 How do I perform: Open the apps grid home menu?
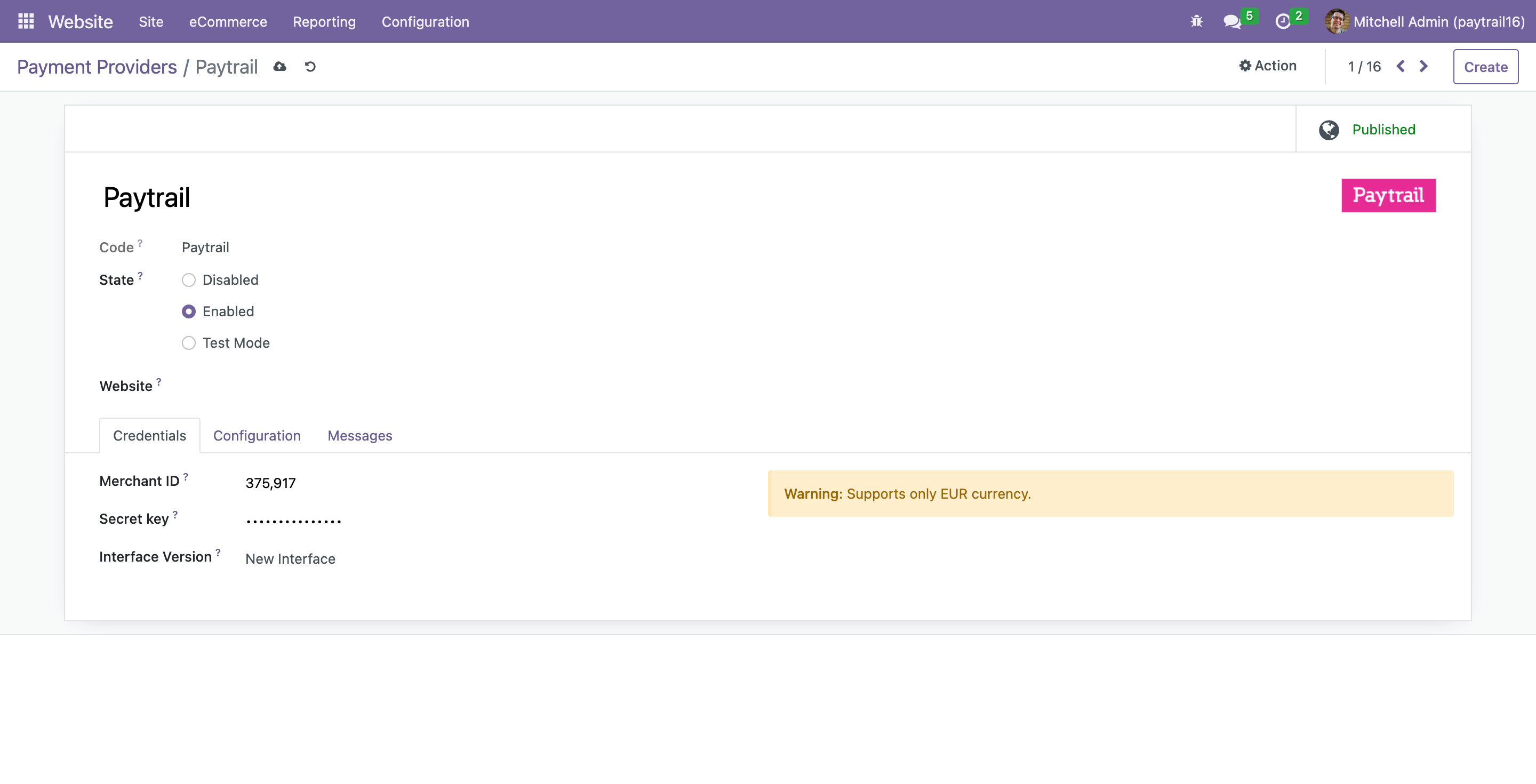point(26,21)
